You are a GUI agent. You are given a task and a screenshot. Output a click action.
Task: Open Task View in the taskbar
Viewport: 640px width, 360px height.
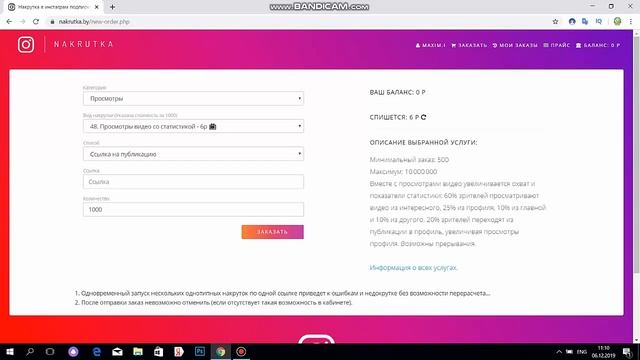(50, 351)
